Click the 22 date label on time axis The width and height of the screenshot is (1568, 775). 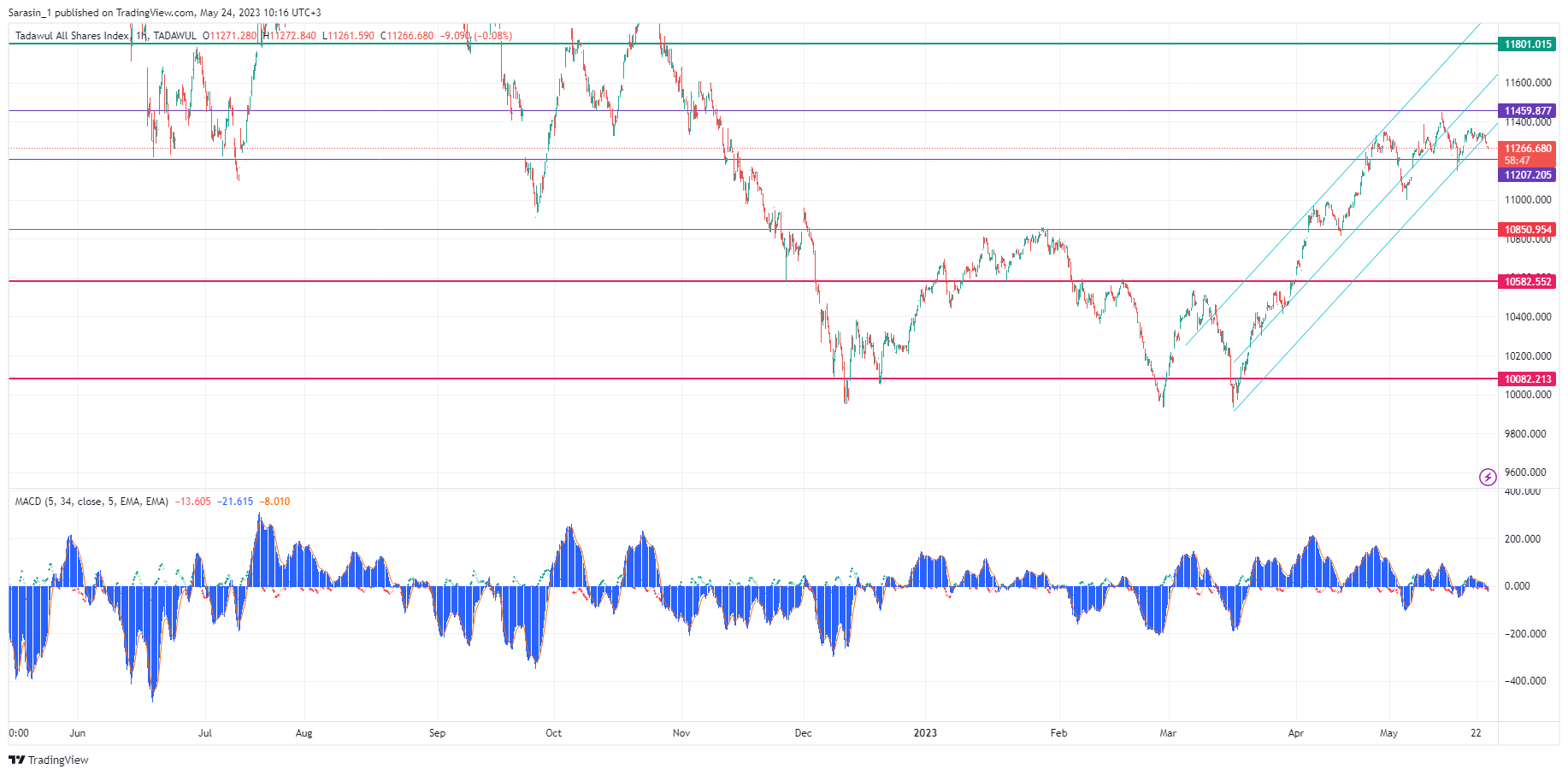click(1476, 733)
